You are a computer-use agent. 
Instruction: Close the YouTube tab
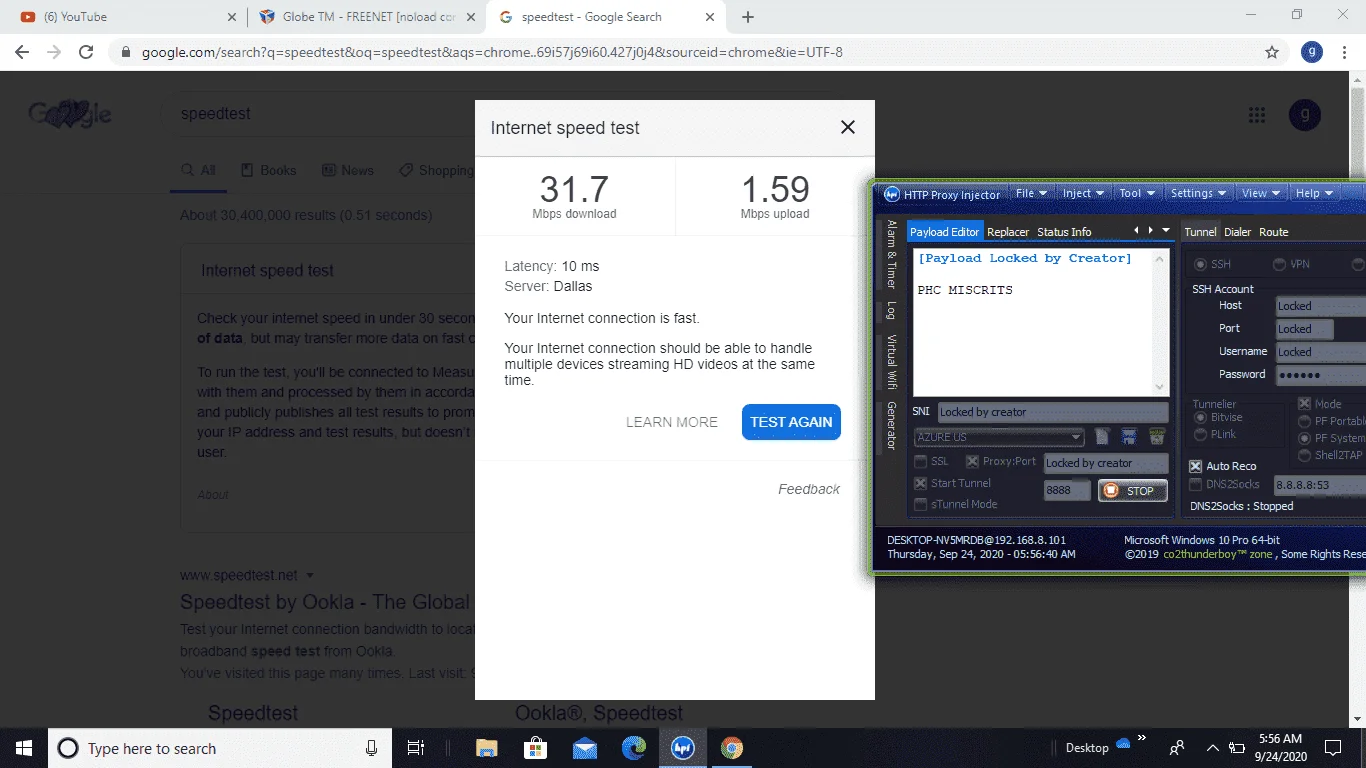232,17
